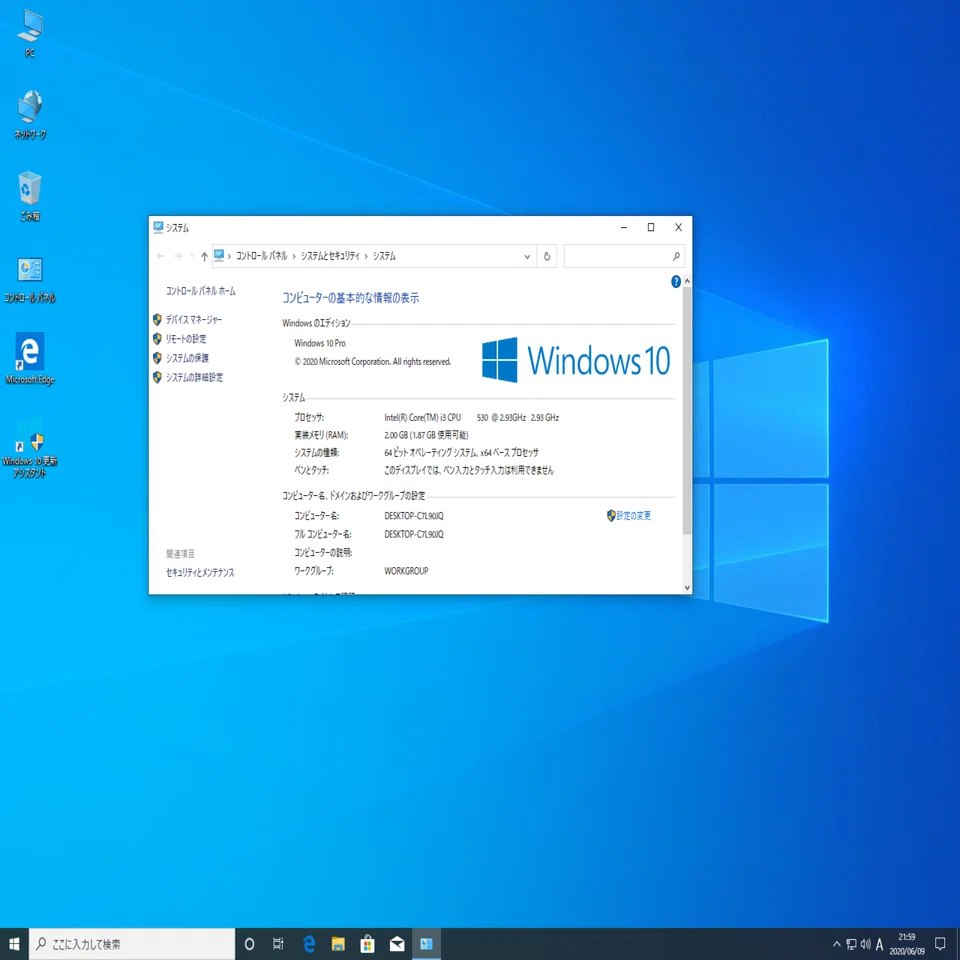960x960 pixels.
Task: Open デバイス マネージャー link
Action: pyautogui.click(x=193, y=320)
